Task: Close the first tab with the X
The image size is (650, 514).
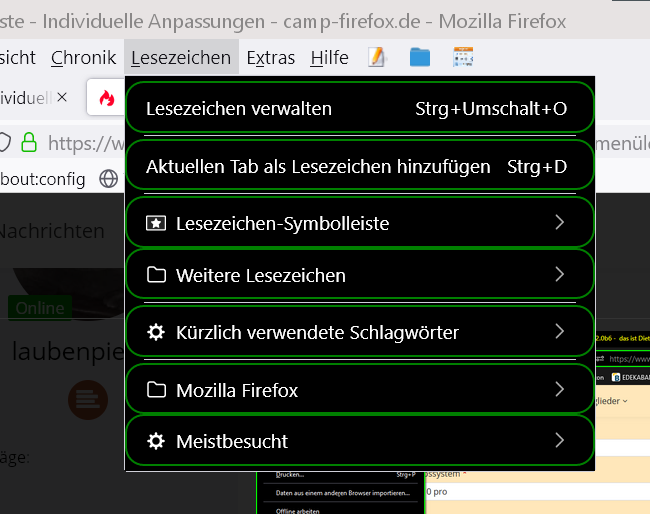Action: (62, 97)
